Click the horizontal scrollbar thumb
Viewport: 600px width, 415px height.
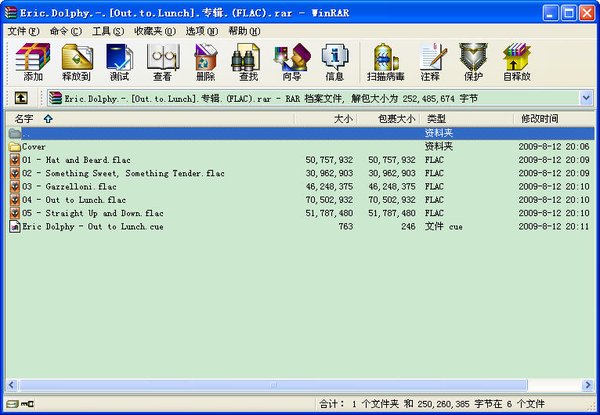[273, 385]
